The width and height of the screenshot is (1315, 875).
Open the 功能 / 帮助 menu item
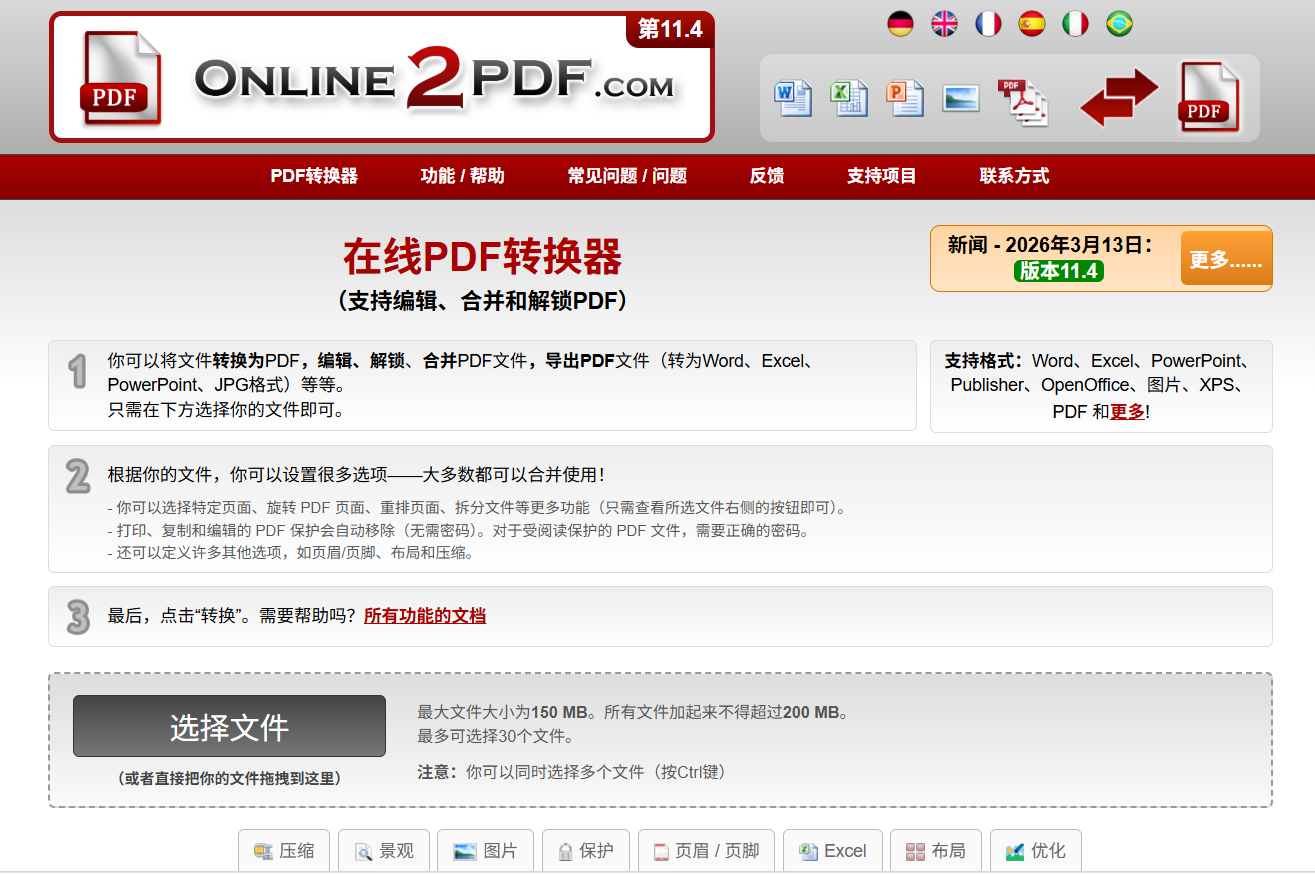click(x=463, y=176)
